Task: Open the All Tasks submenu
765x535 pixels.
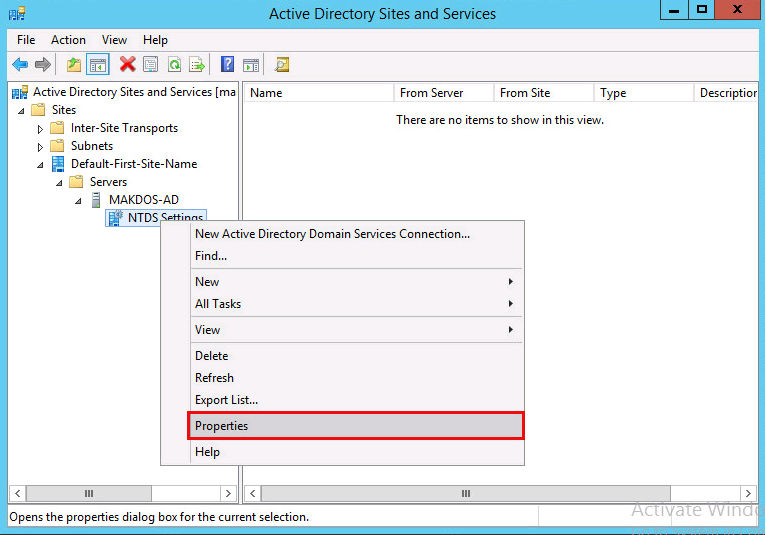Action: [x=356, y=304]
